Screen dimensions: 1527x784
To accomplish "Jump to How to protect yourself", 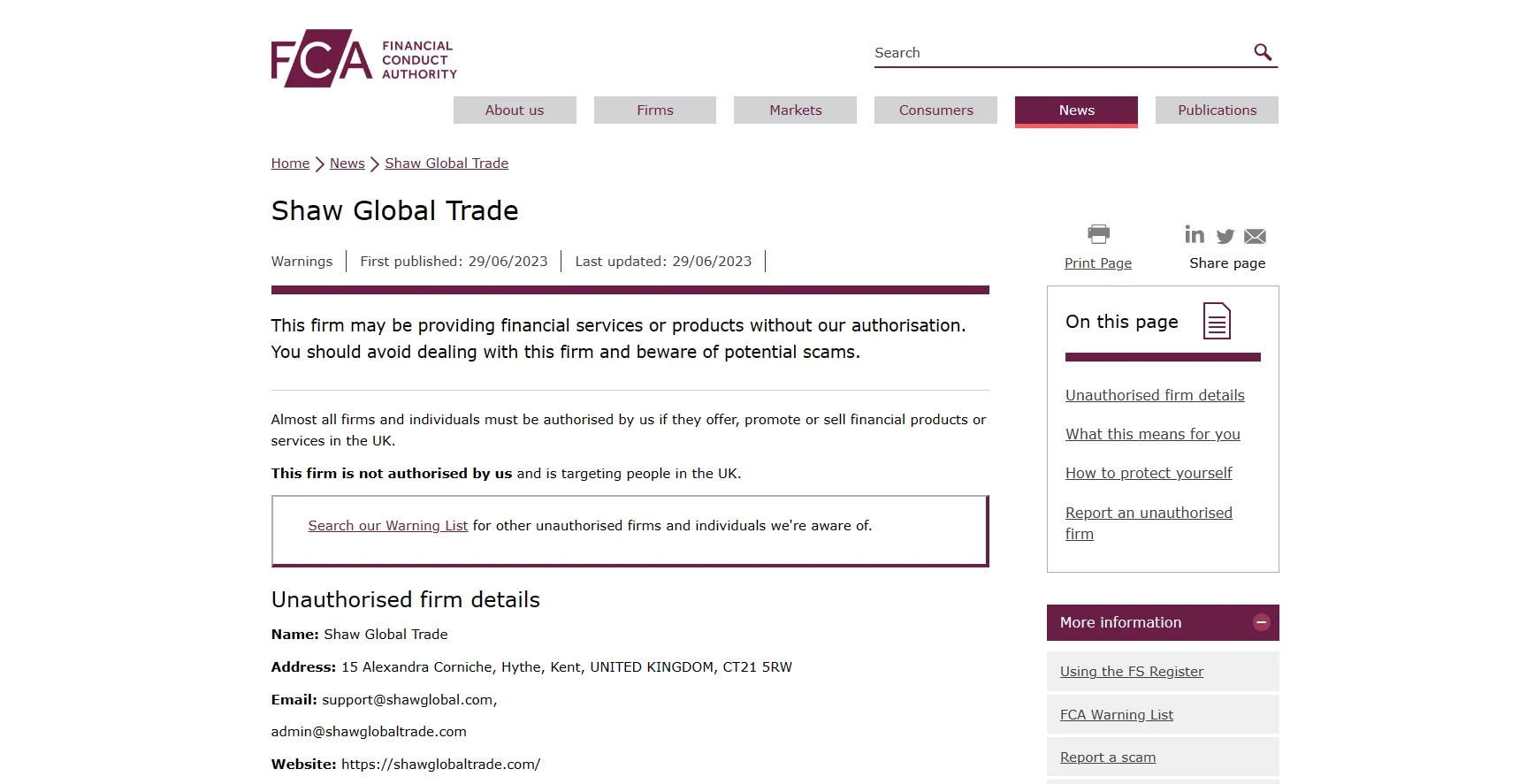I will (1149, 473).
